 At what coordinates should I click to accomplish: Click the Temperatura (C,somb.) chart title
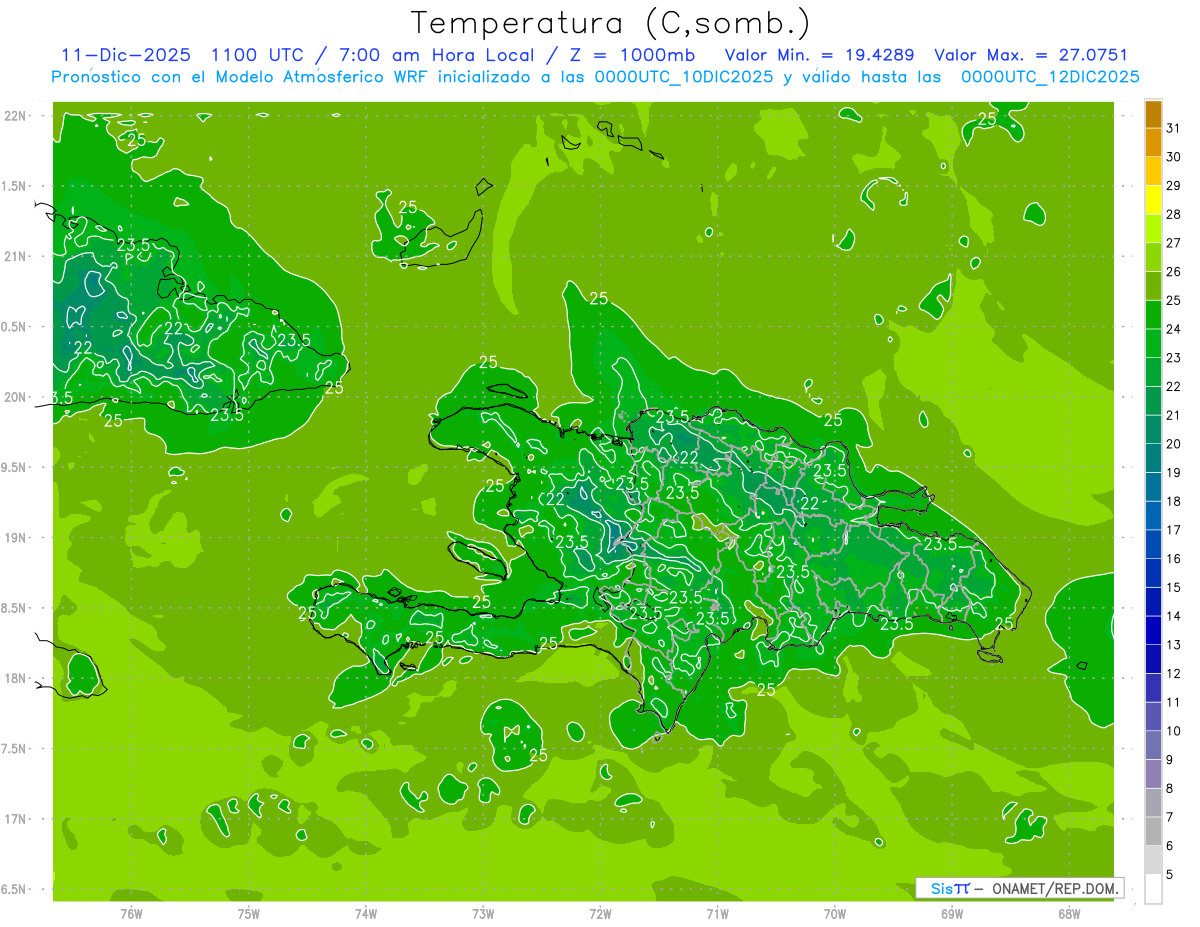coord(610,22)
